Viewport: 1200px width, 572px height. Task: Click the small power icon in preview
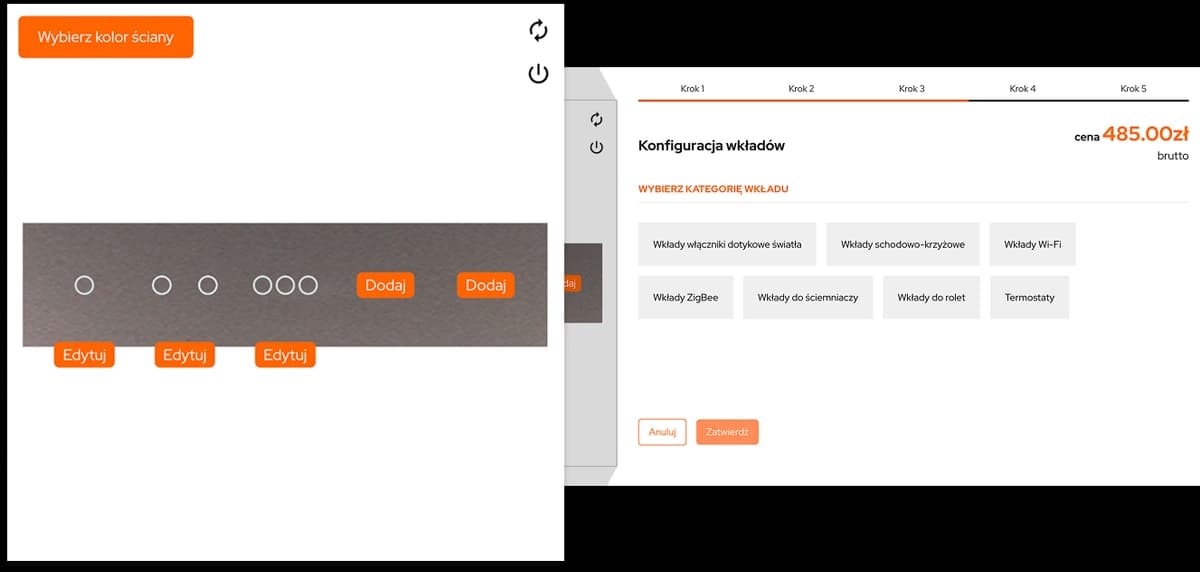pos(597,147)
